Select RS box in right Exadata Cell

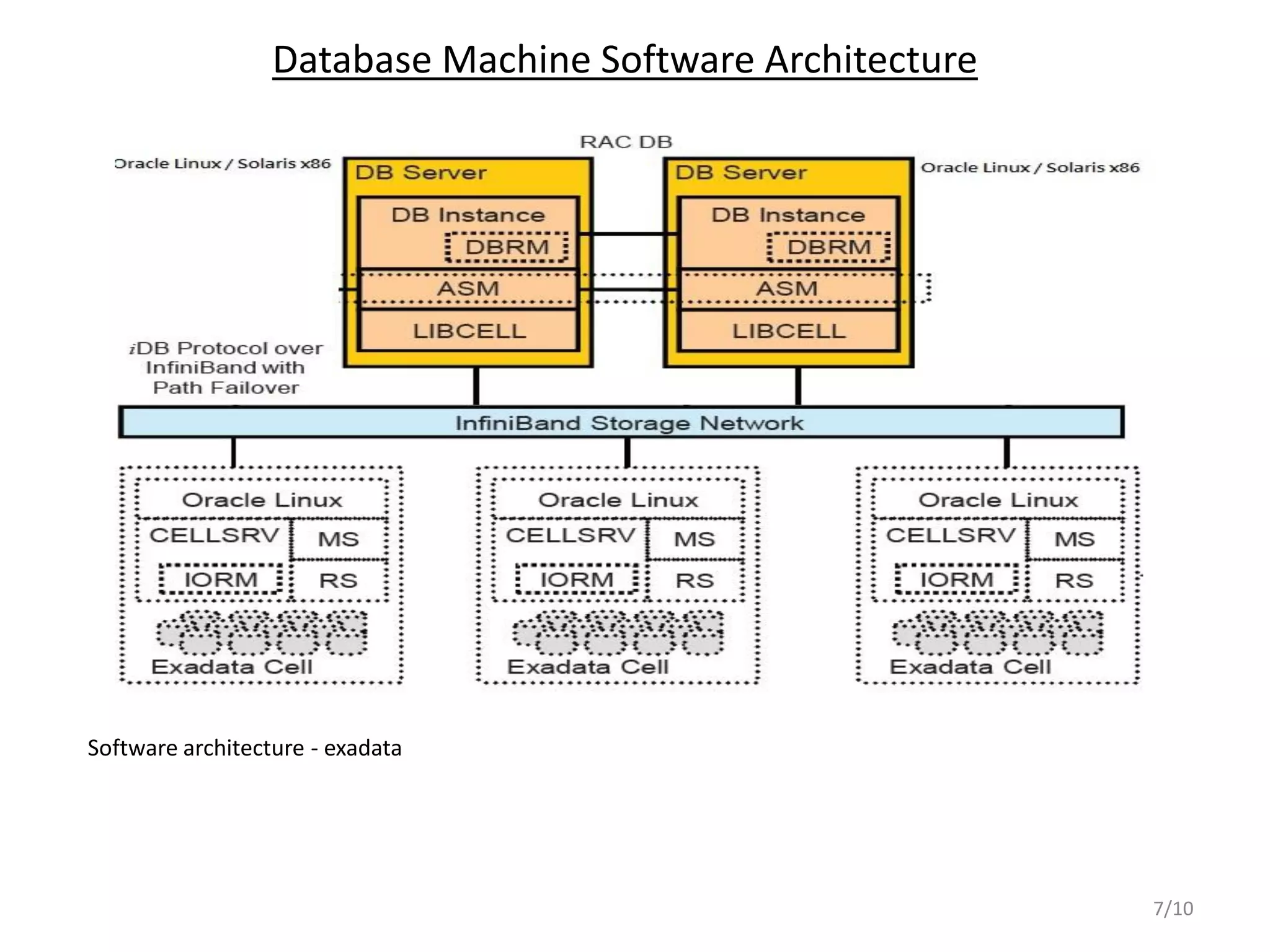click(1074, 581)
